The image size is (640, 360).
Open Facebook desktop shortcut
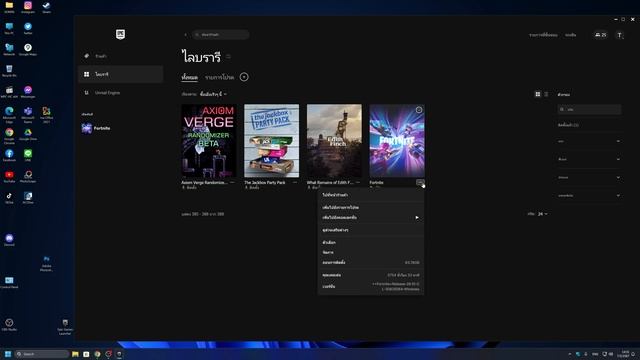coord(9,155)
